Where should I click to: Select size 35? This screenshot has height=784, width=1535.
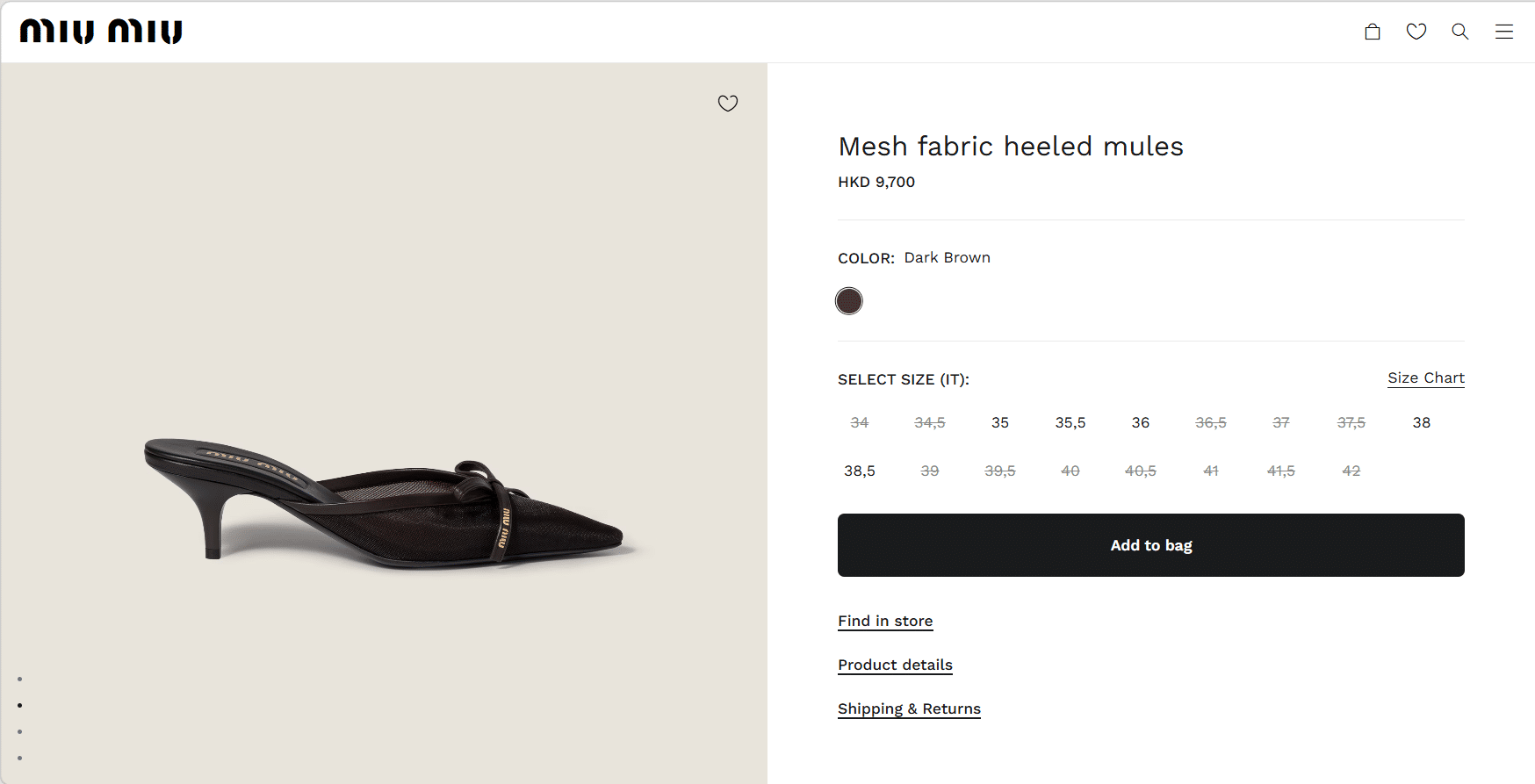pos(1000,422)
